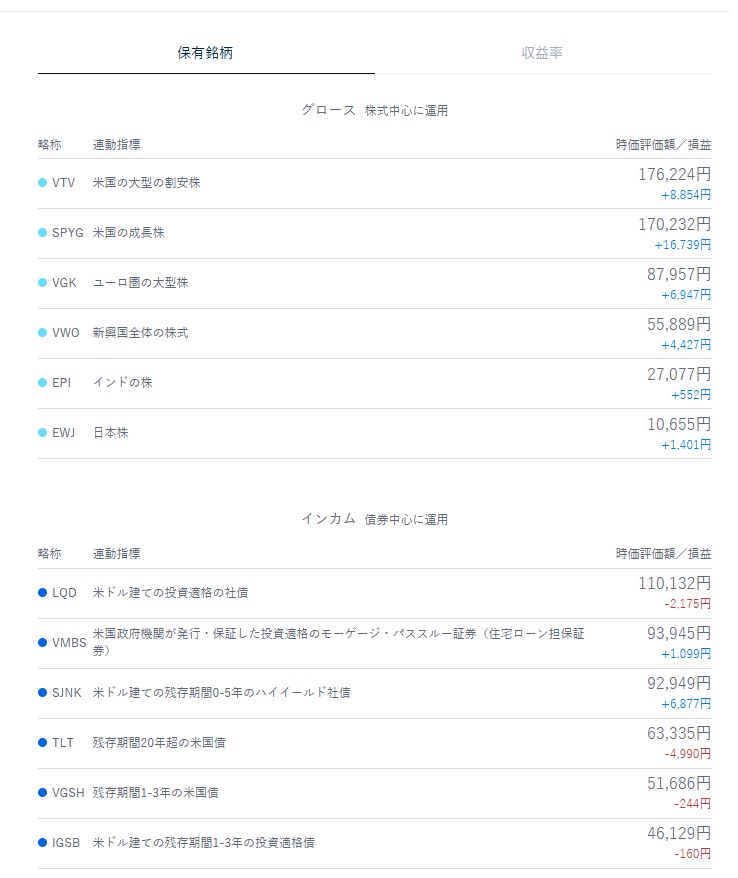The width and height of the screenshot is (738, 878).
Task: Click the gain value +1,401円
Action: 686,445
